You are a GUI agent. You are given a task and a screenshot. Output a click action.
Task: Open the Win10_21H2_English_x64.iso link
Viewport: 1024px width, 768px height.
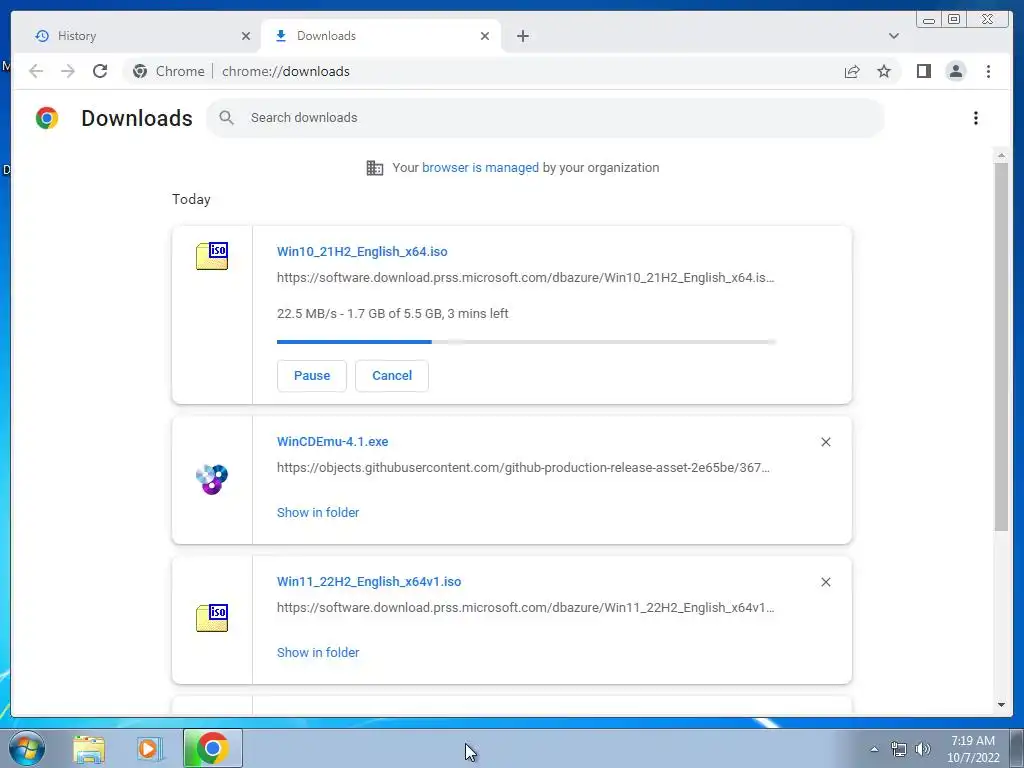point(362,251)
